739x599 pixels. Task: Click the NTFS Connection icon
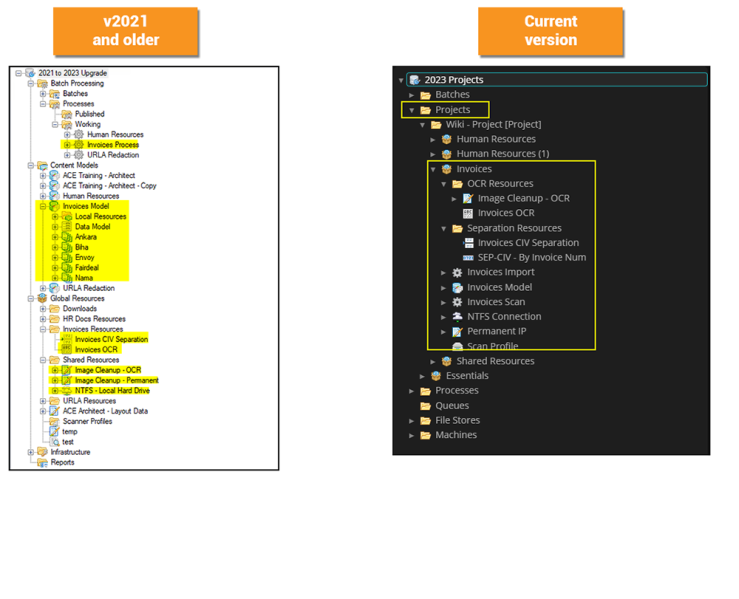pyautogui.click(x=457, y=317)
